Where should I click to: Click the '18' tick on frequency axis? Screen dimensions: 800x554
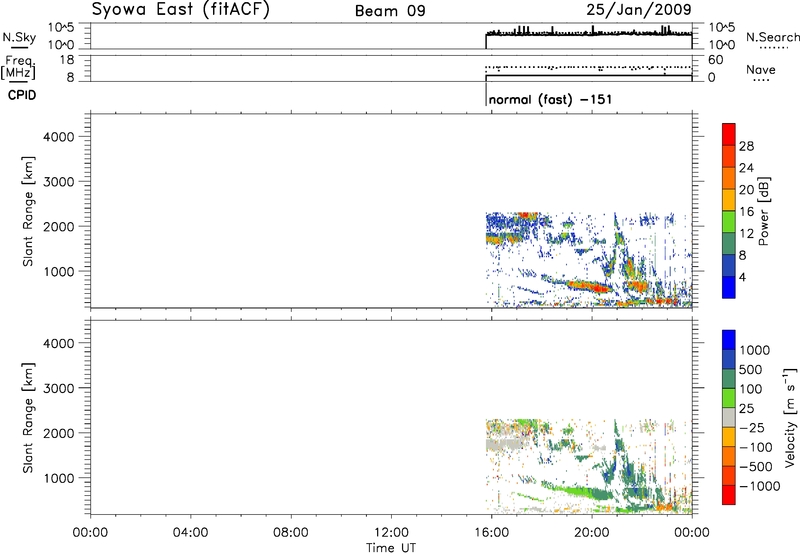pyautogui.click(x=67, y=60)
